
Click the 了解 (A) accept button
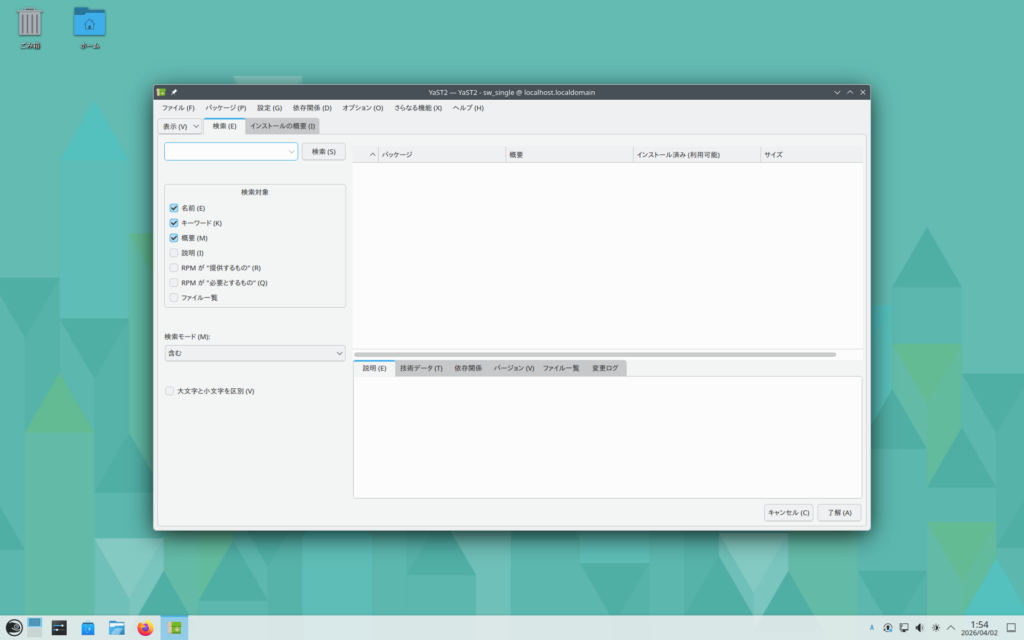tap(838, 512)
